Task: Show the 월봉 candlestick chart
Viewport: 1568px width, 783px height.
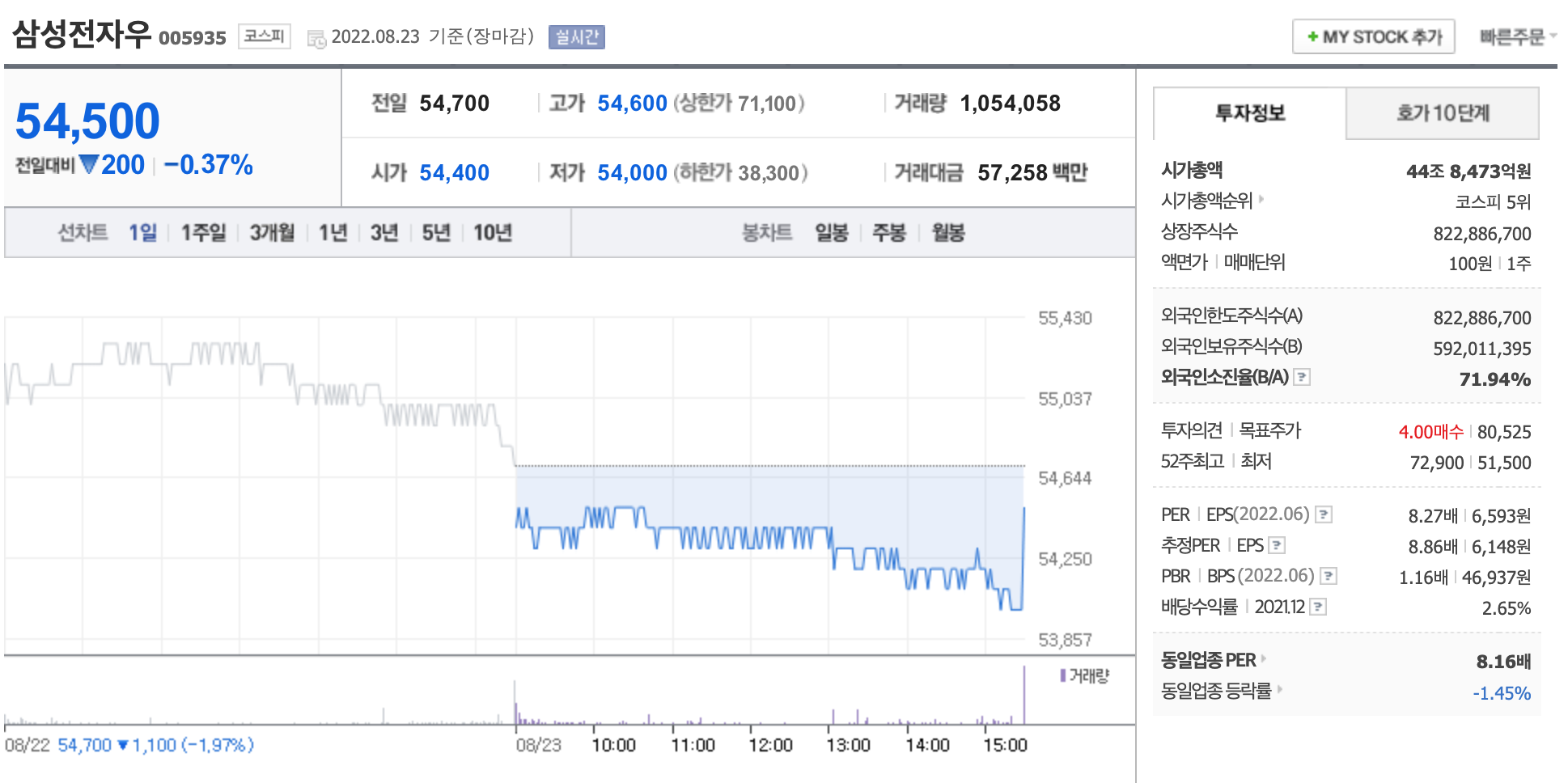Action: click(x=948, y=233)
